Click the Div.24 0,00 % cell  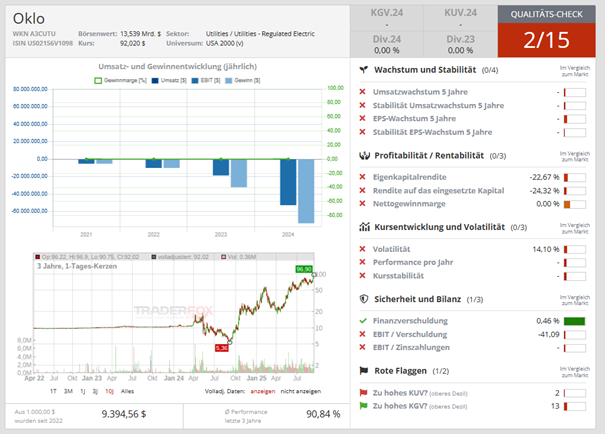coord(387,44)
